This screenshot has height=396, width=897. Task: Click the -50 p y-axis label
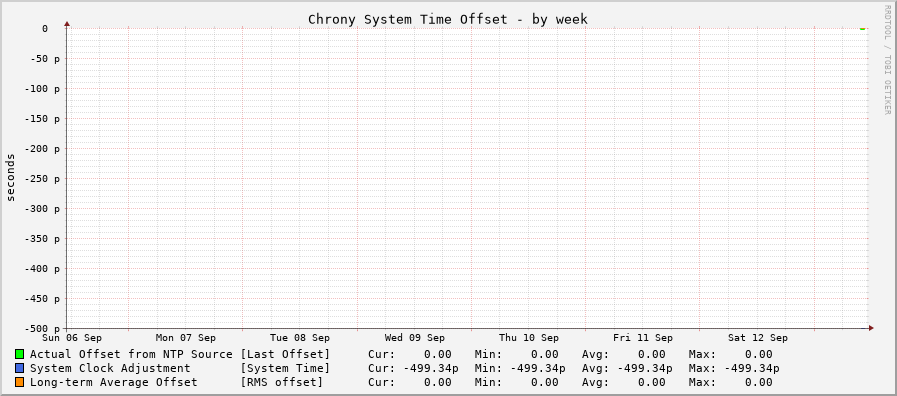[x=45, y=58]
